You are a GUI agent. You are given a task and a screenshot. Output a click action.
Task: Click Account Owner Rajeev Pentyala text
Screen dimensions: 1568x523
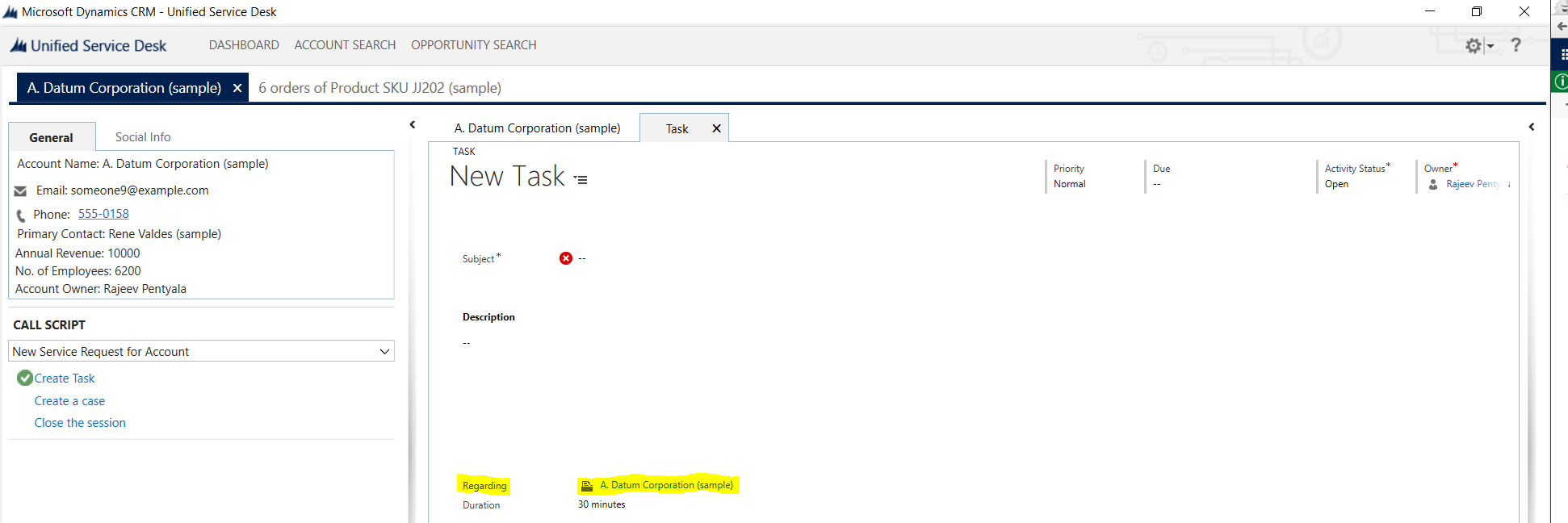tap(101, 289)
